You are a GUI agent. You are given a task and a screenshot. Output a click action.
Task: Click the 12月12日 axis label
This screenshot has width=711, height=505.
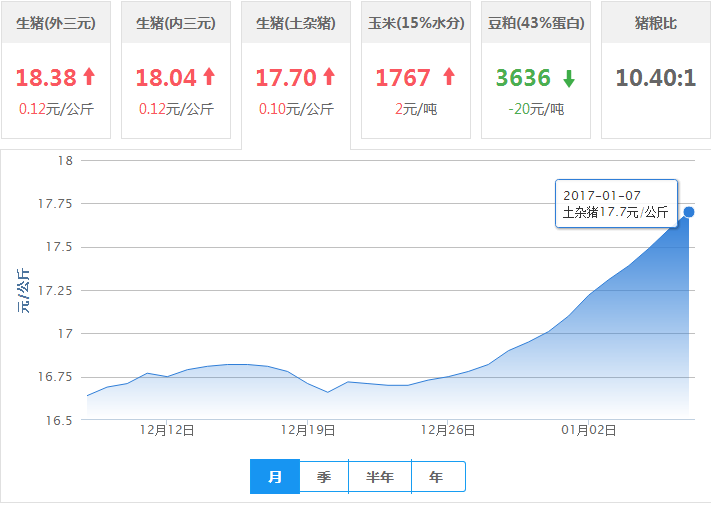[x=167, y=430]
